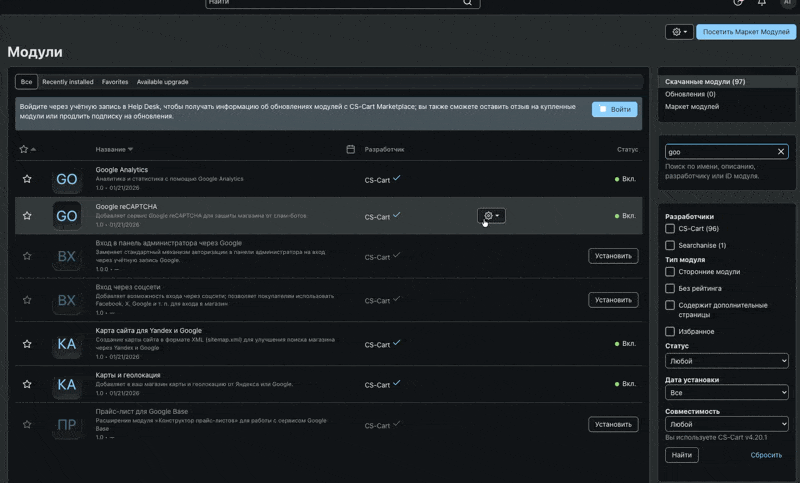The height and width of the screenshot is (483, 800).
Task: Star the Google Analytics module as favorite
Action: pos(27,179)
